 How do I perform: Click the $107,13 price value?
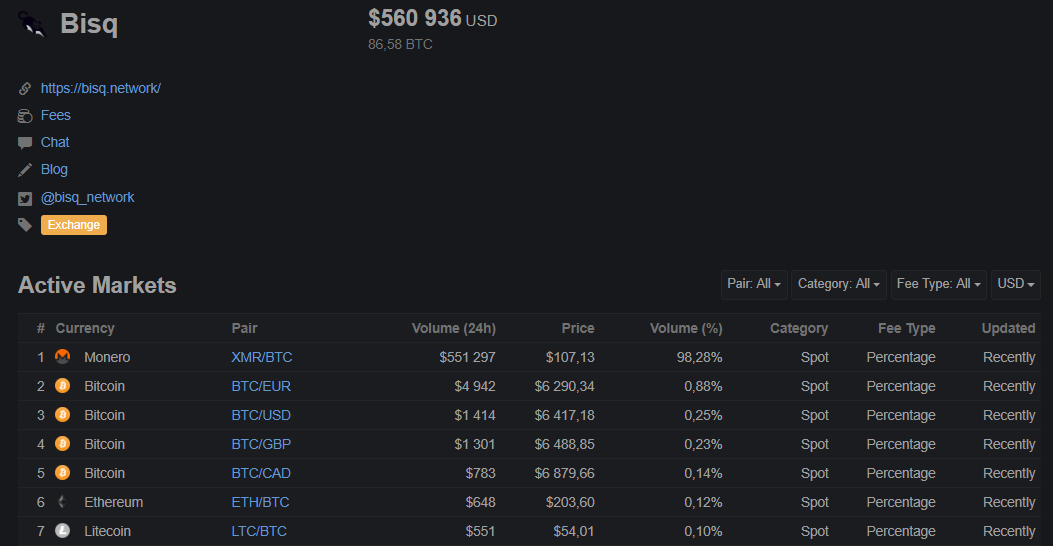tap(570, 357)
